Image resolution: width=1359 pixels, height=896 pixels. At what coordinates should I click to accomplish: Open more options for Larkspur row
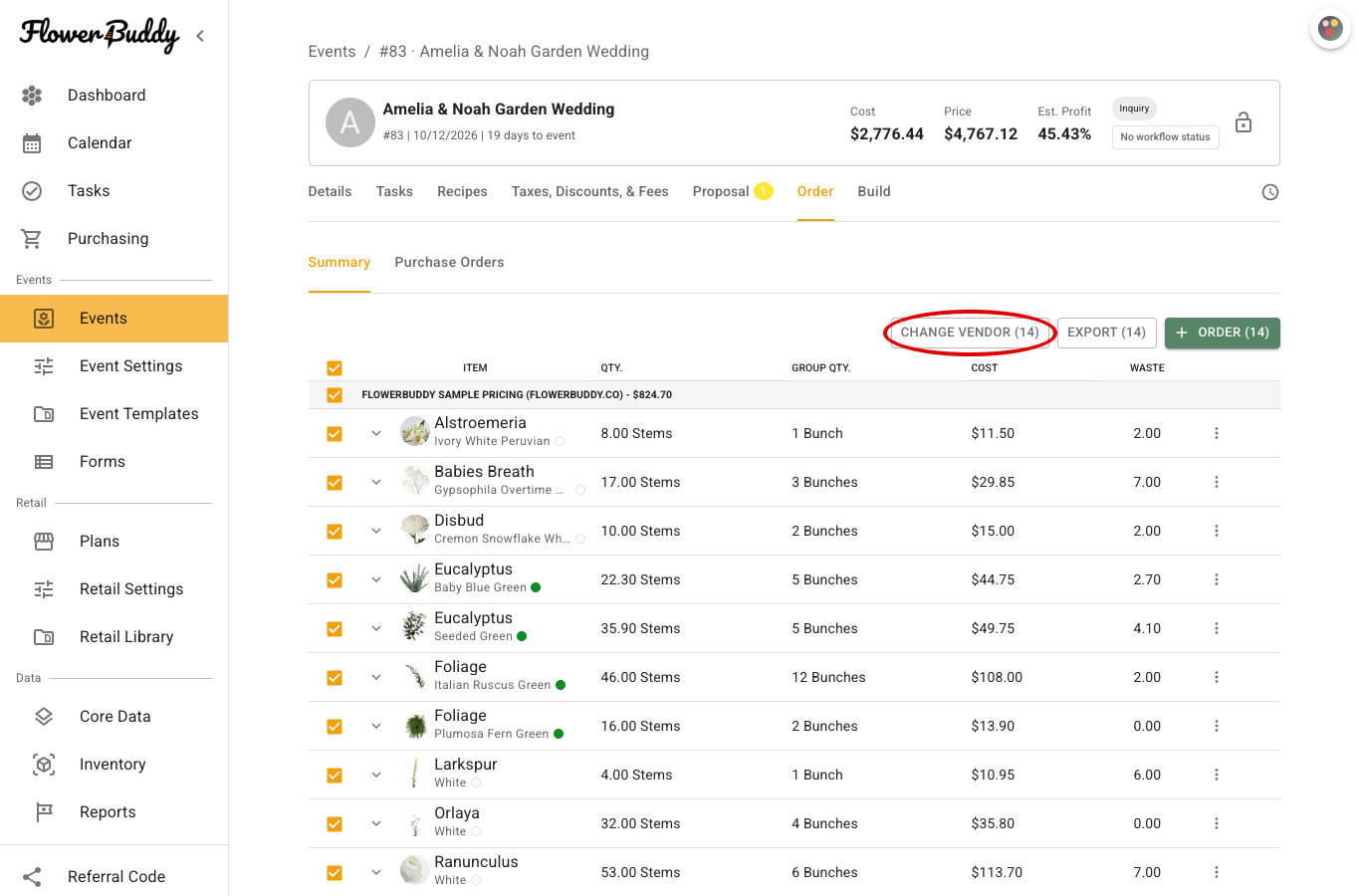pyautogui.click(x=1217, y=775)
